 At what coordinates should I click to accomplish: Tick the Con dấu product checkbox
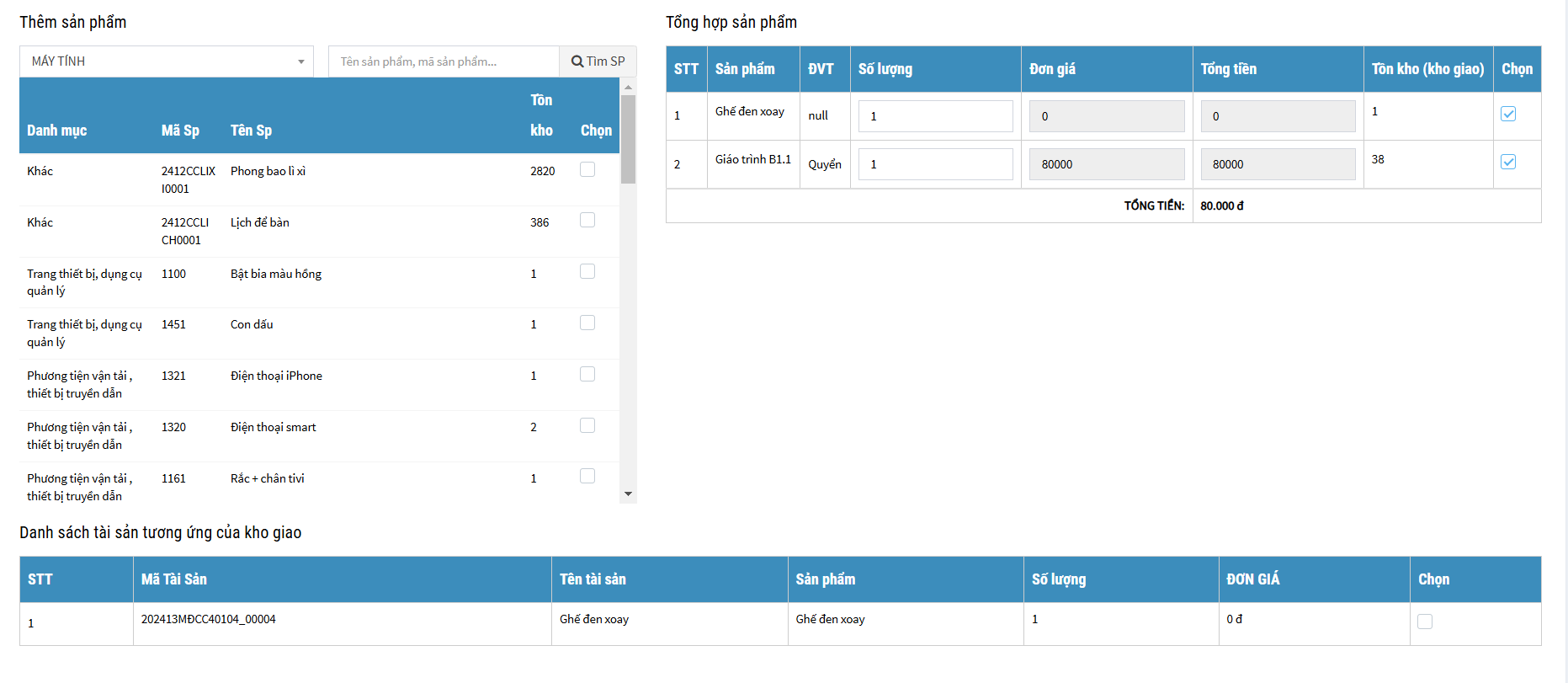(x=587, y=323)
